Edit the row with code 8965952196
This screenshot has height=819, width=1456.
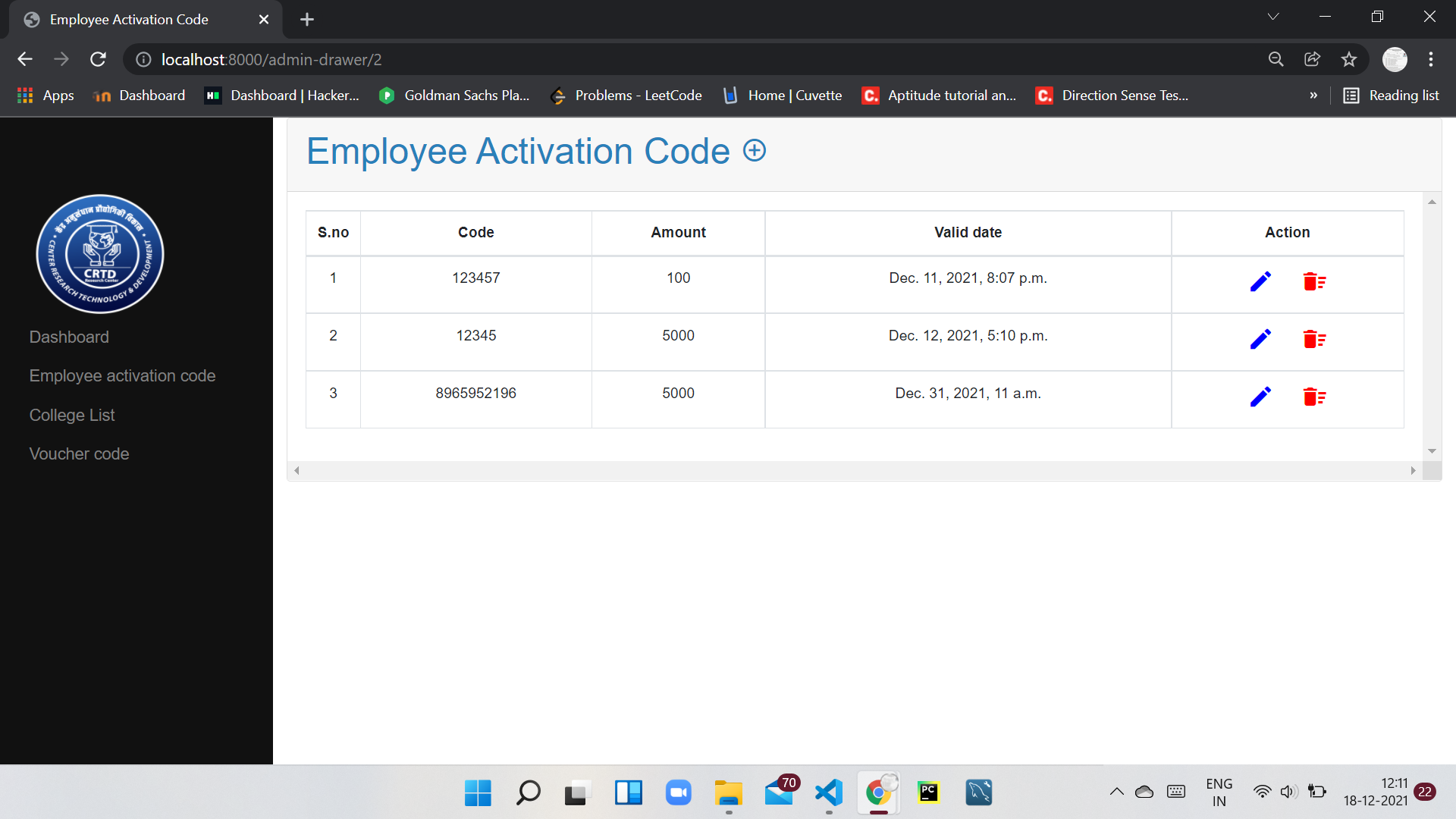click(x=1260, y=397)
